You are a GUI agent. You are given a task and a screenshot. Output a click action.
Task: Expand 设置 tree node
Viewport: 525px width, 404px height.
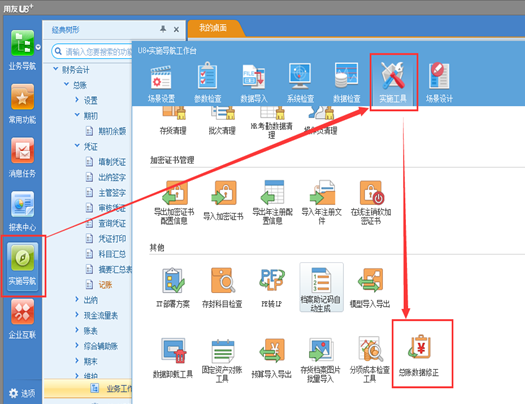(77, 100)
